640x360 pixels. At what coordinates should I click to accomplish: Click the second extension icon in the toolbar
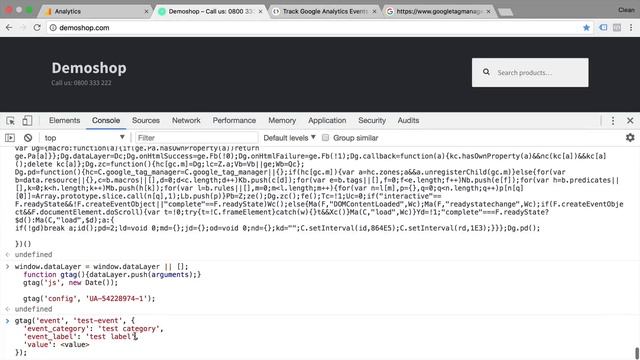pos(617,27)
